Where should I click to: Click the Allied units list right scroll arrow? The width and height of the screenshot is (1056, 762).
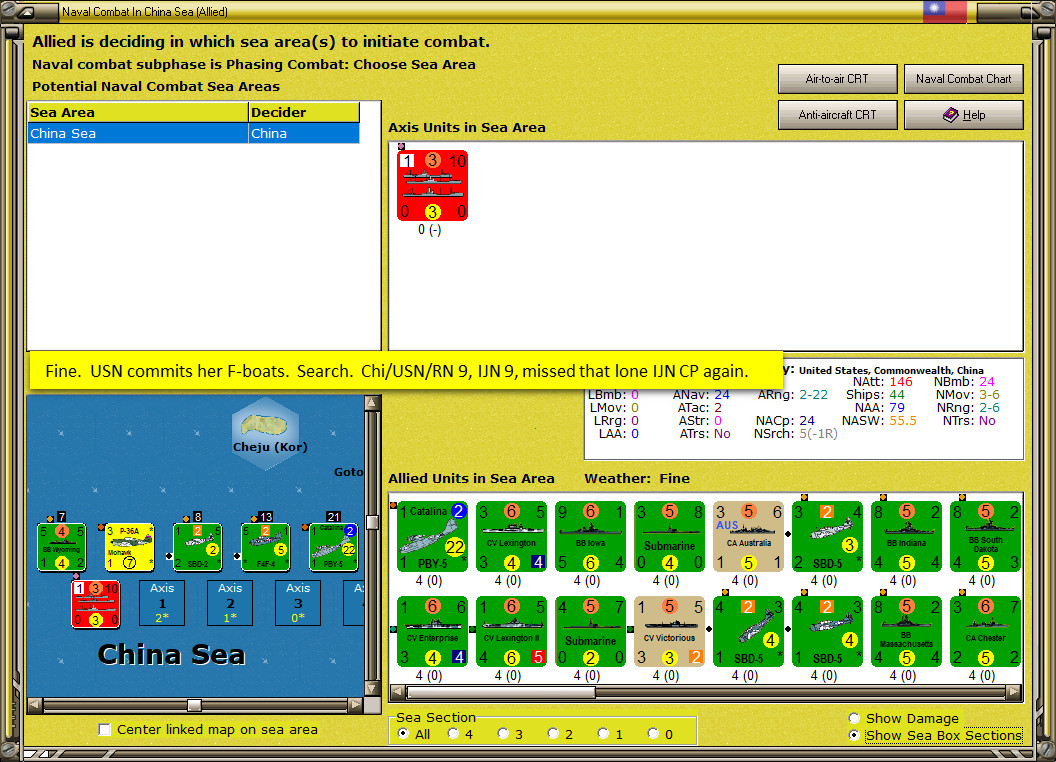1014,692
